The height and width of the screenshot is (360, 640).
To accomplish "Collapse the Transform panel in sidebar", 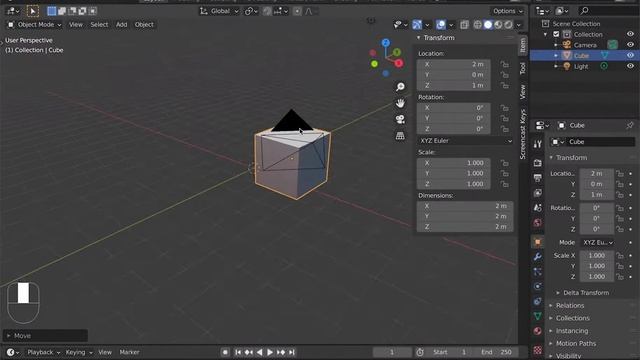I will click(418, 38).
